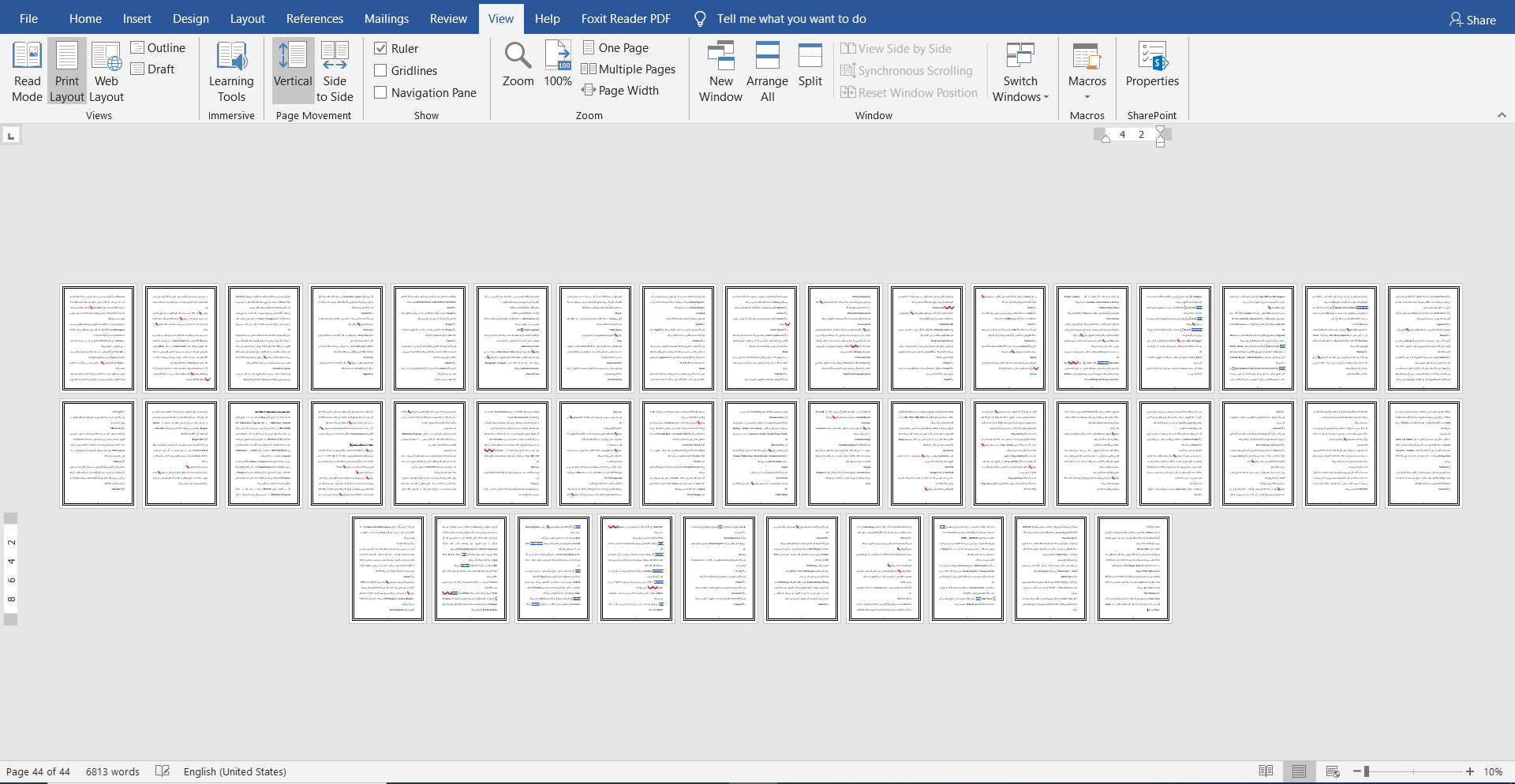Click the proofing check icon
The image size is (1515, 784).
[x=163, y=771]
